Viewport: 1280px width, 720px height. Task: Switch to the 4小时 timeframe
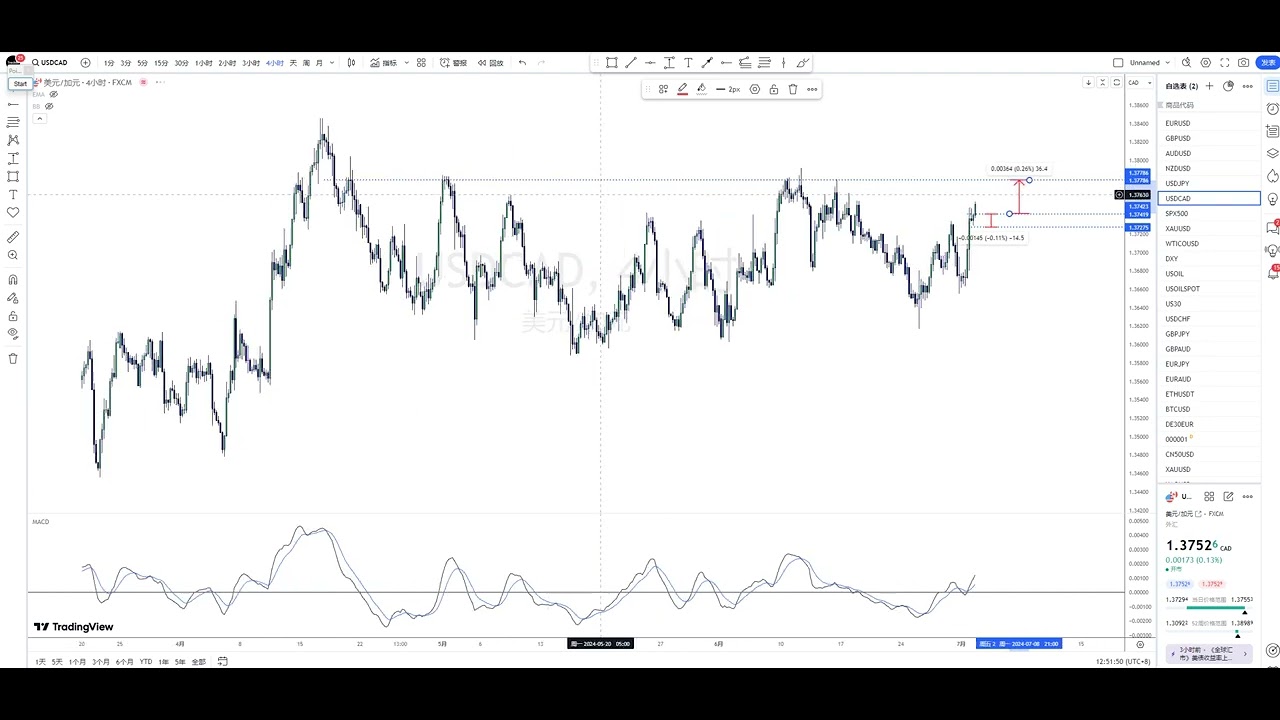coord(275,63)
